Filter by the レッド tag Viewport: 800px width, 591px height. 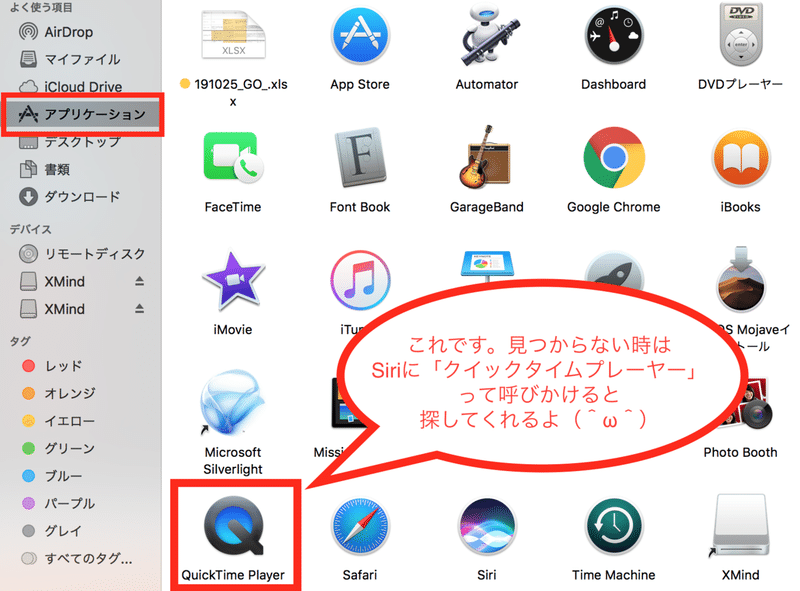pos(52,366)
